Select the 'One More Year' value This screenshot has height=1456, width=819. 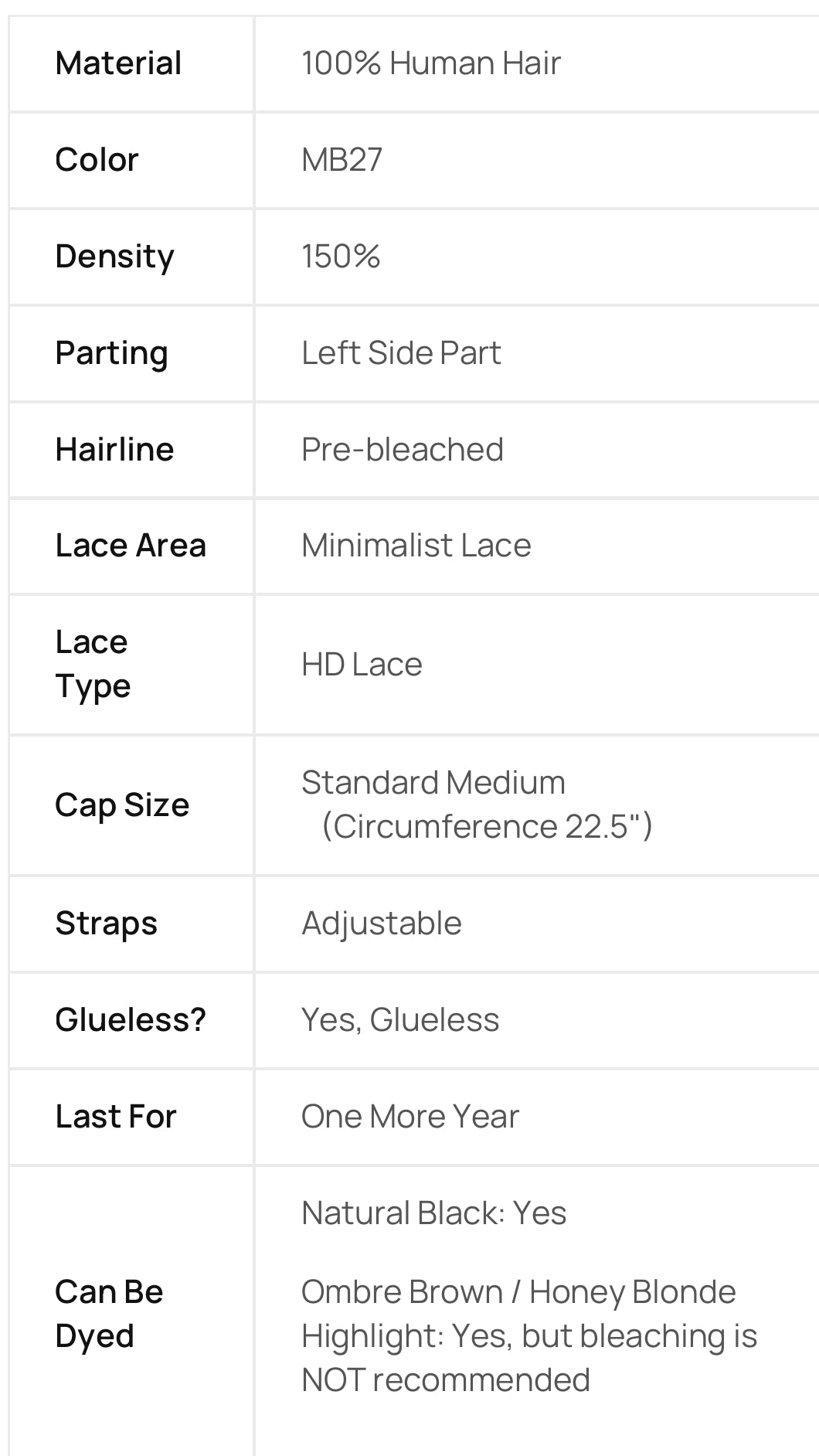[409, 1117]
